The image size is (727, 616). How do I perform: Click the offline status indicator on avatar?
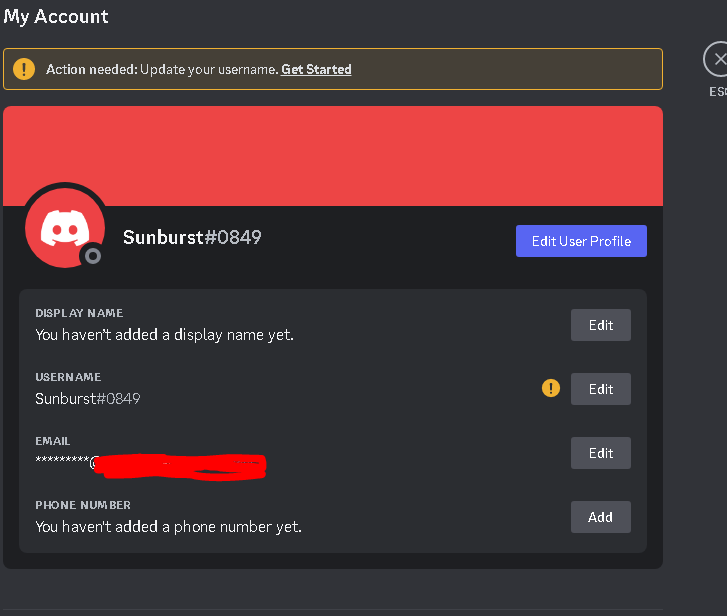pyautogui.click(x=93, y=255)
